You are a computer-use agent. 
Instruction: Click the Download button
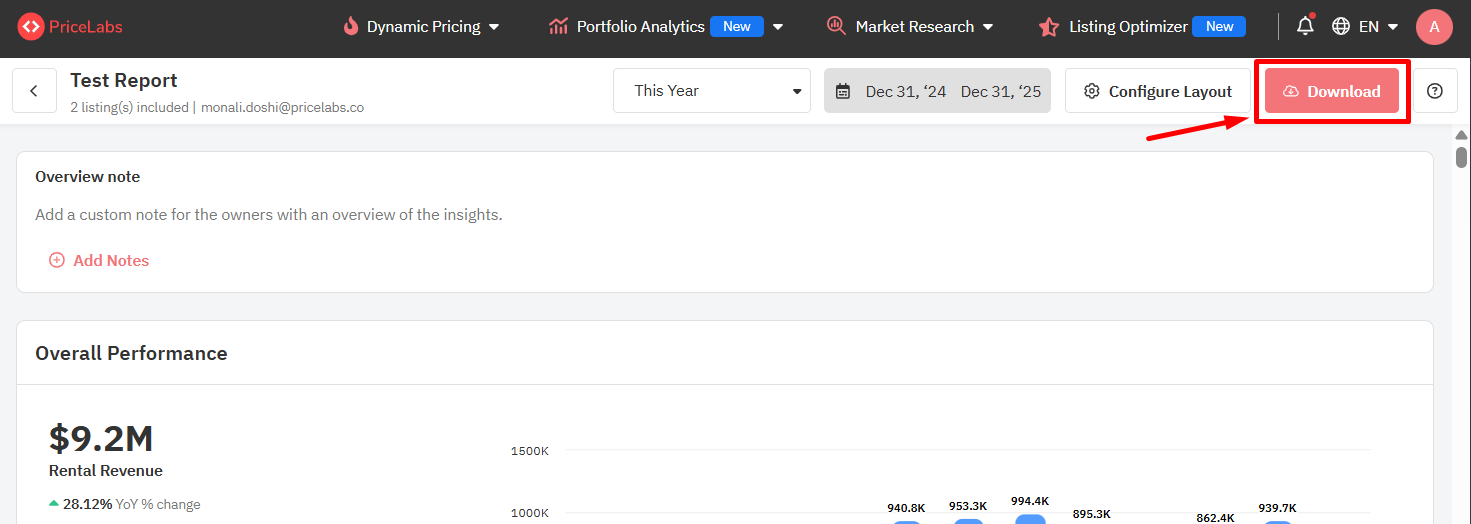pos(1331,91)
